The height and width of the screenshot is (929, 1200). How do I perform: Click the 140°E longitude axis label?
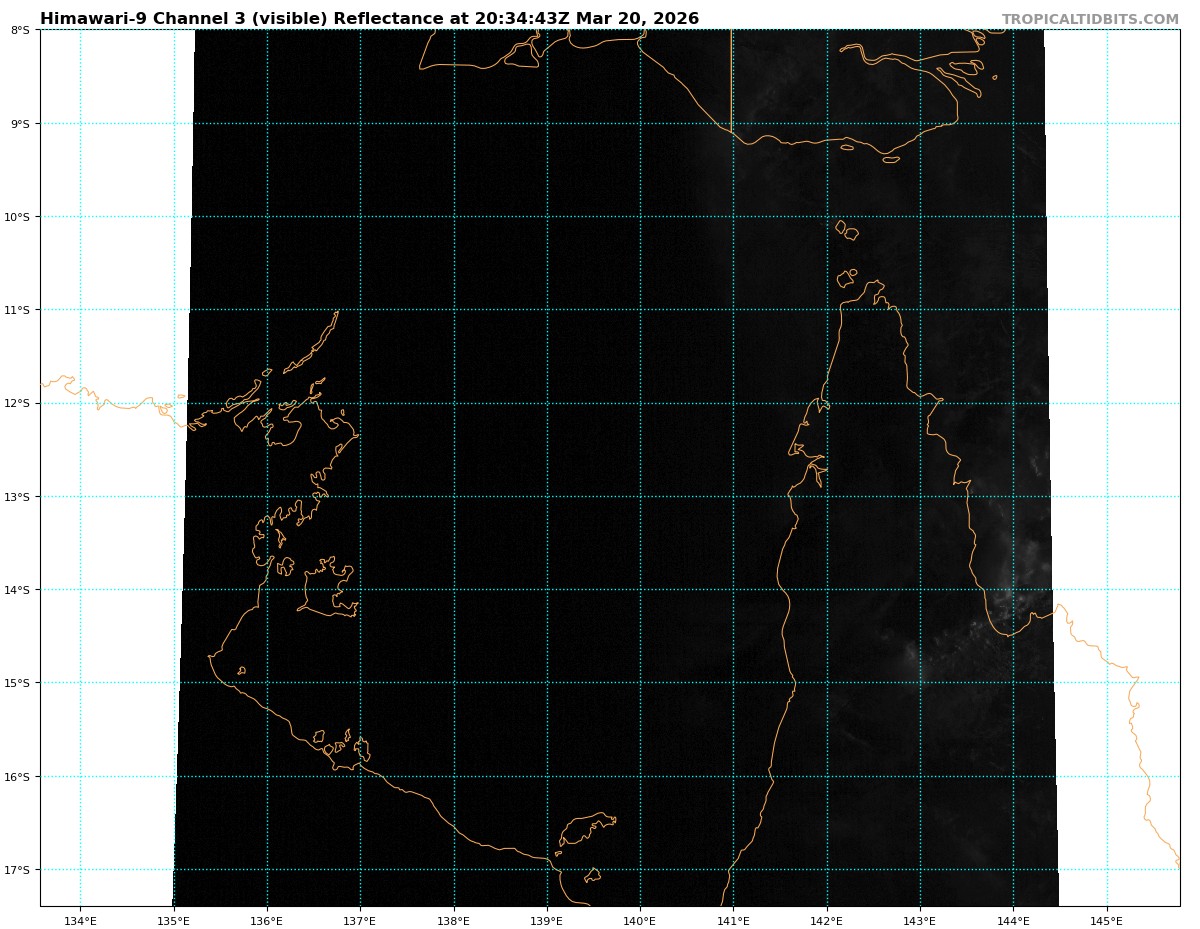pyautogui.click(x=640, y=920)
